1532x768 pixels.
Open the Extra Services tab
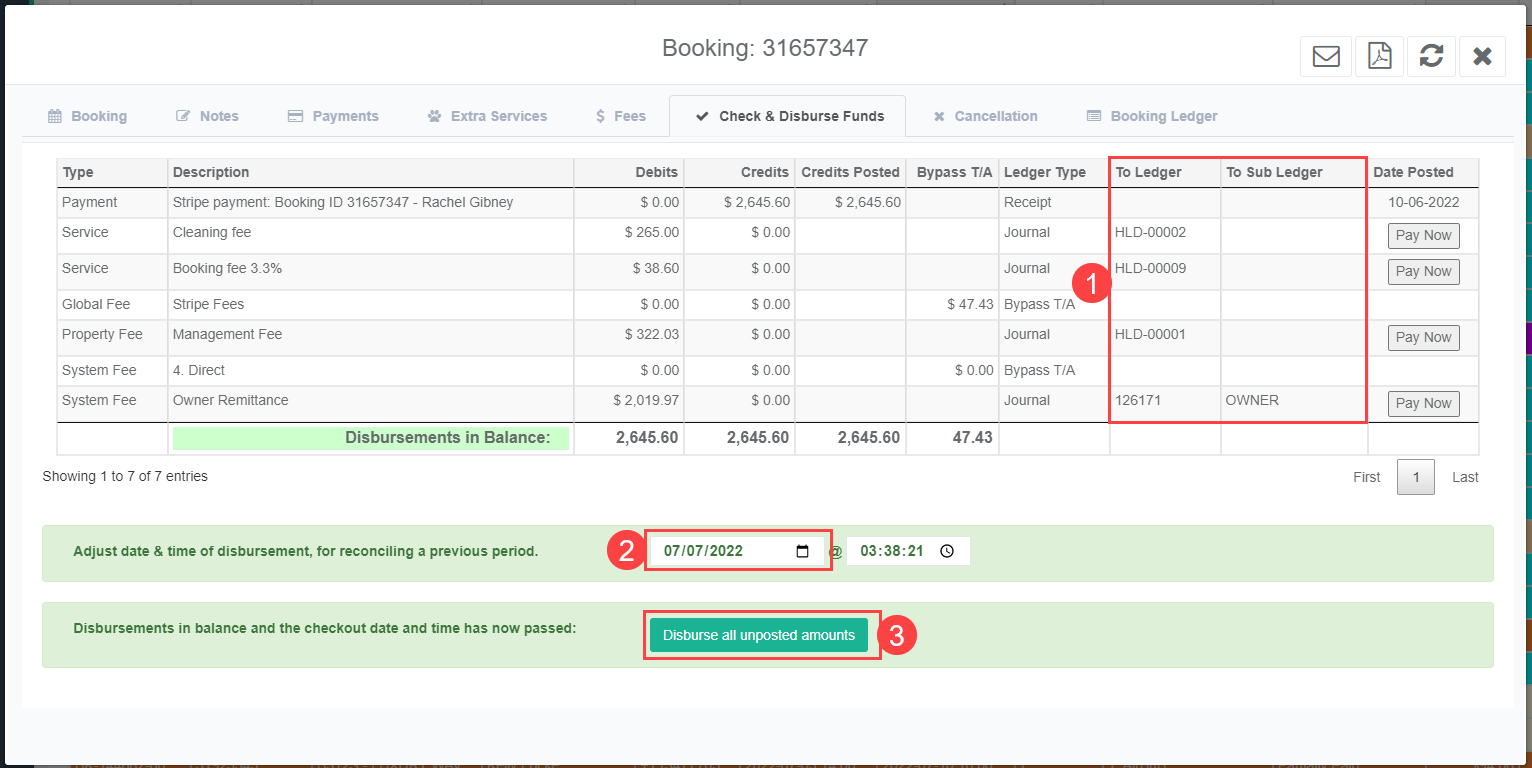(x=487, y=116)
